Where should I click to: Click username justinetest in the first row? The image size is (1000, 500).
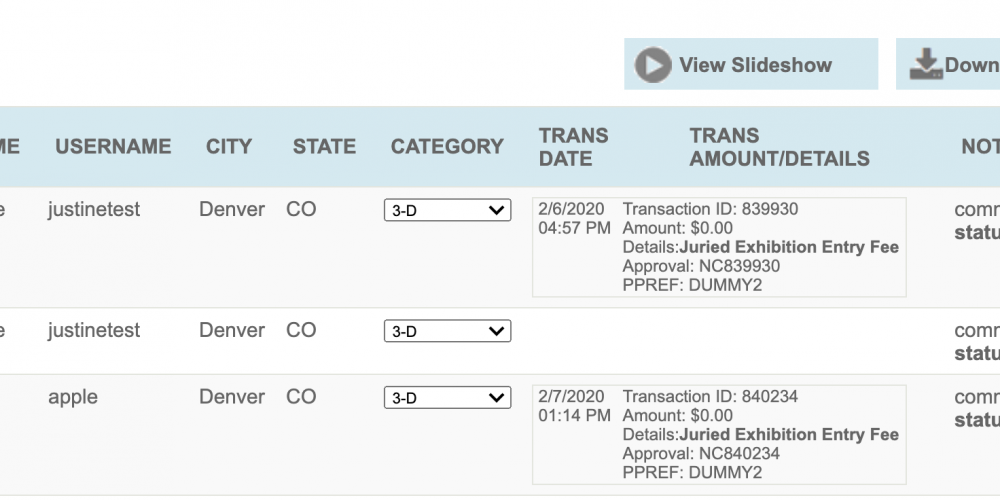coord(94,209)
